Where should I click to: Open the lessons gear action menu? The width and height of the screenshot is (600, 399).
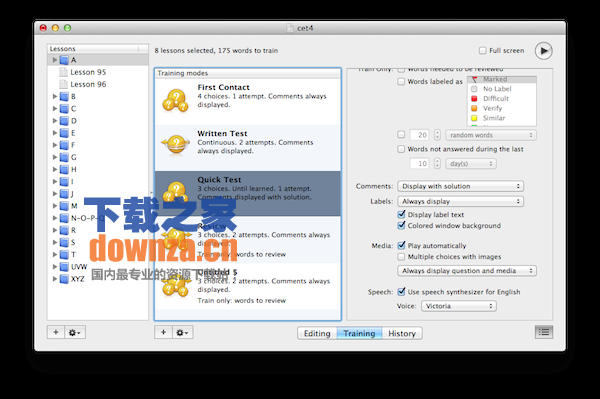click(75, 332)
